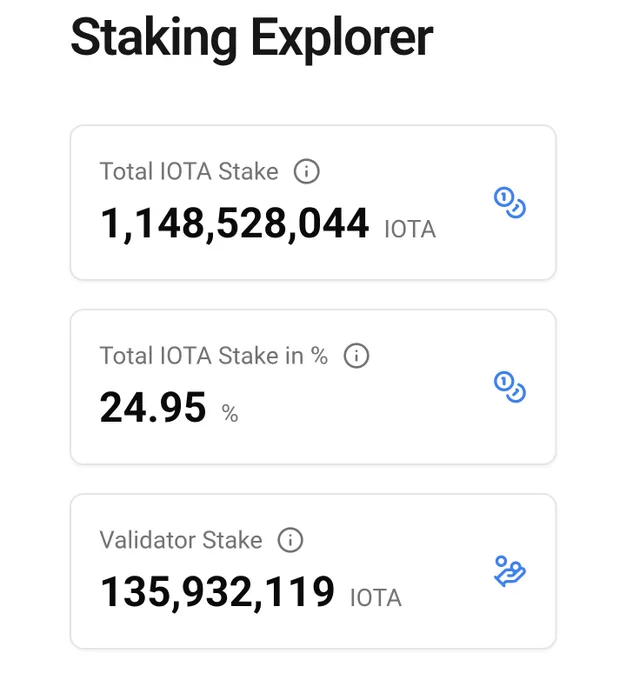The height and width of the screenshot is (680, 626).
Task: Select the Total IOTA Stake in % label
Action: pos(213,356)
